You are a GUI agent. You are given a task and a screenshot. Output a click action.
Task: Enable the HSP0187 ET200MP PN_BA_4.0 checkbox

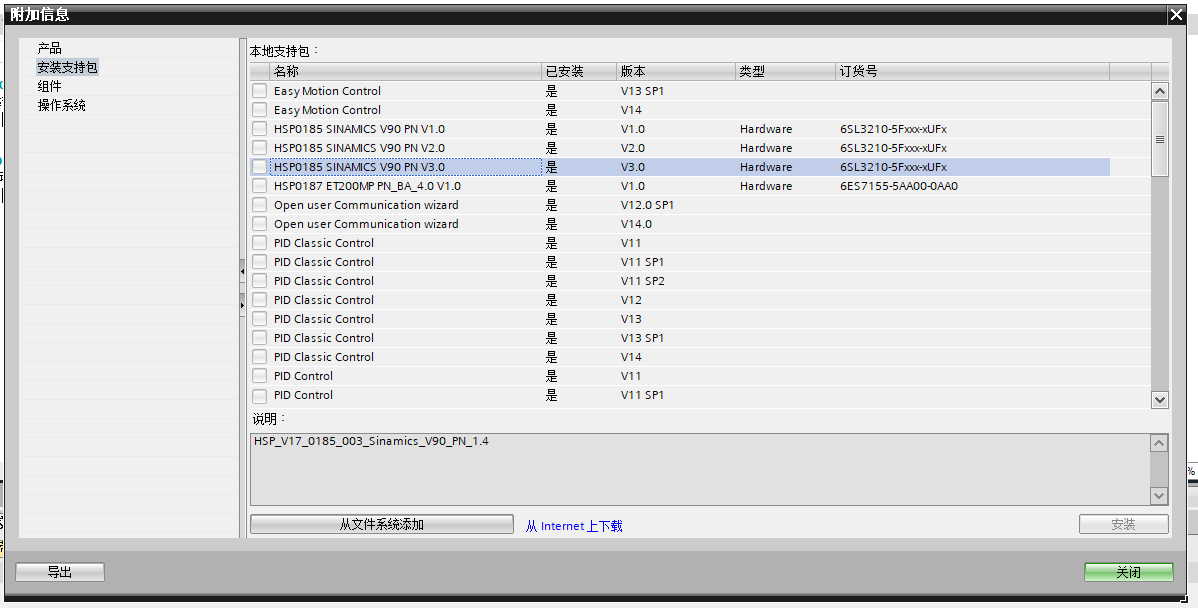260,186
